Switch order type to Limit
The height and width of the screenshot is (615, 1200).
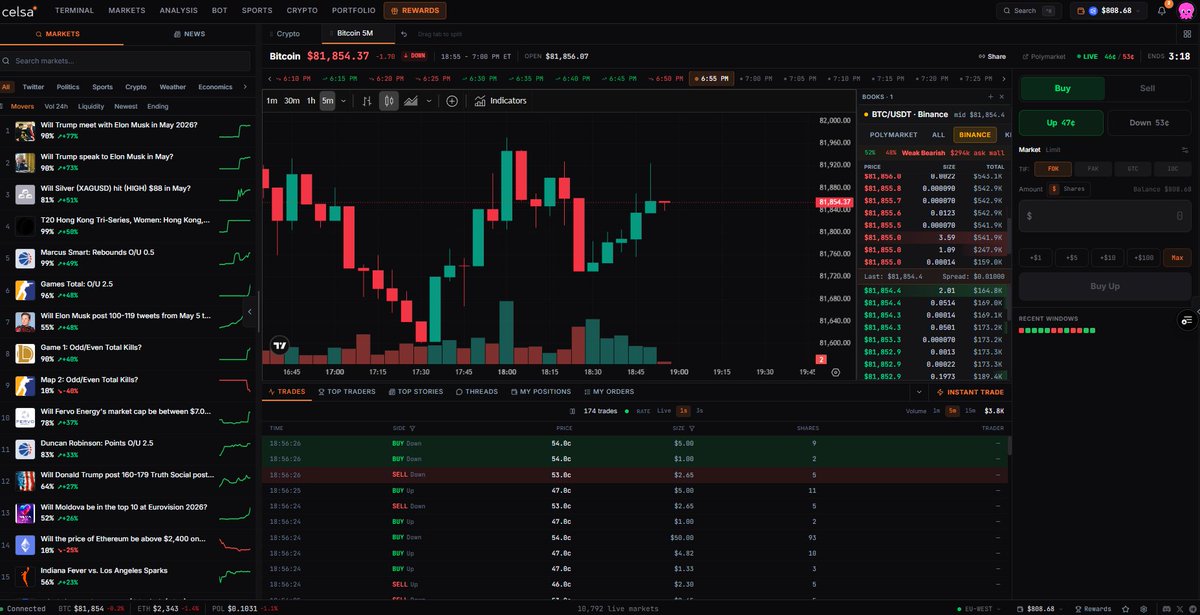coord(1054,149)
